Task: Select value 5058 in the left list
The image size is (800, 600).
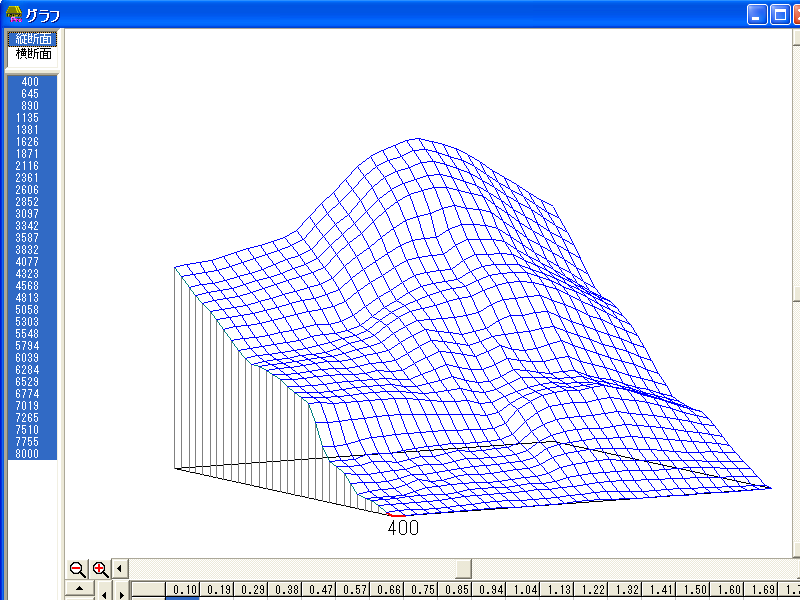Action: 32,310
